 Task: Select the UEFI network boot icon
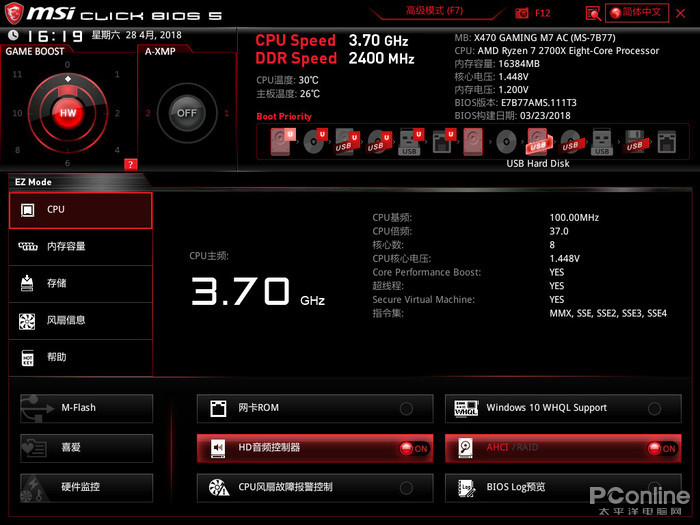443,142
